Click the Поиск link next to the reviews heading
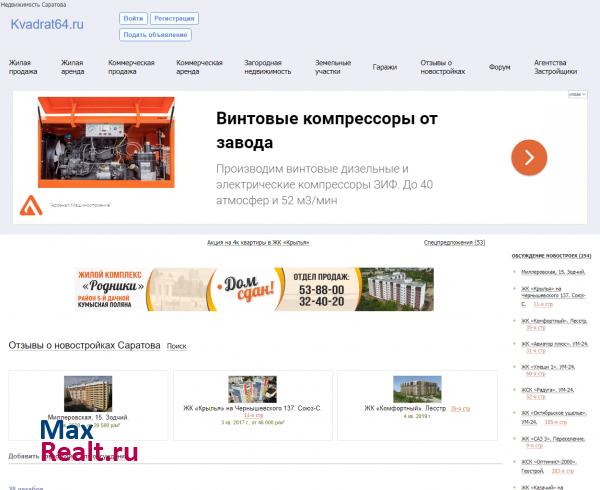The width and height of the screenshot is (600, 490). [x=176, y=346]
